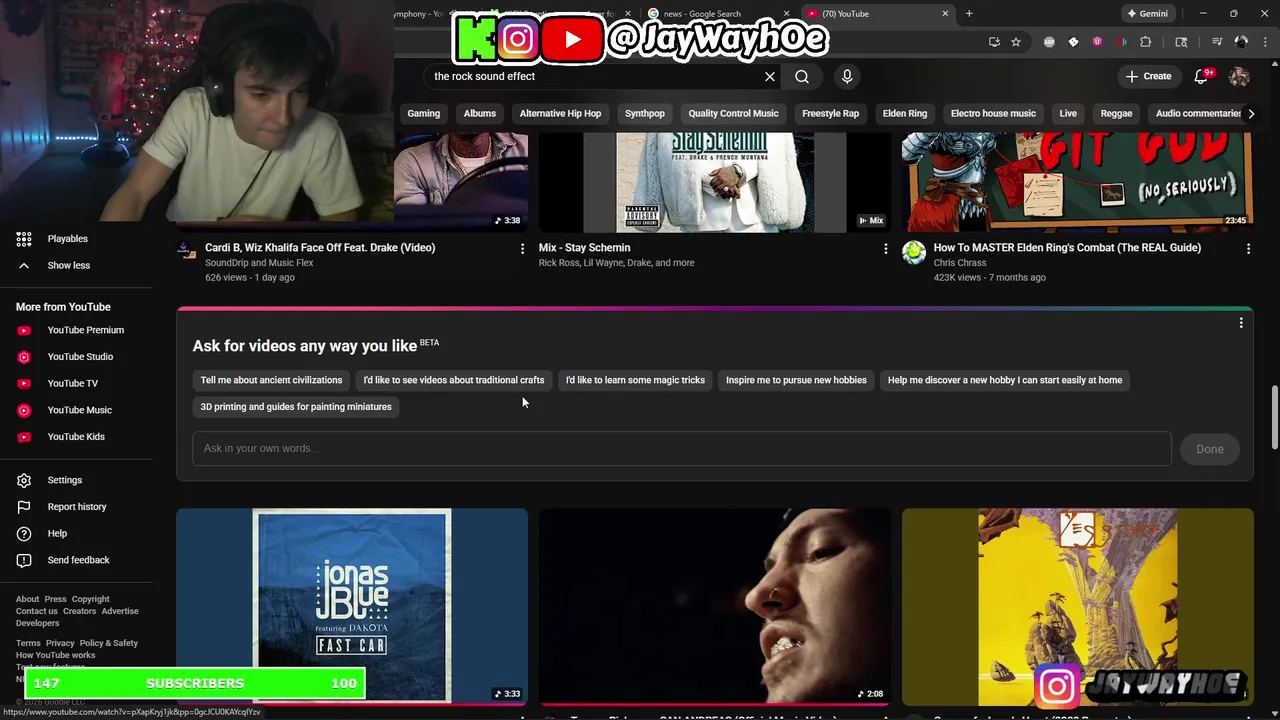Choose 'learn some magic tricks' suggestion
This screenshot has width=1280, height=720.
pos(635,380)
